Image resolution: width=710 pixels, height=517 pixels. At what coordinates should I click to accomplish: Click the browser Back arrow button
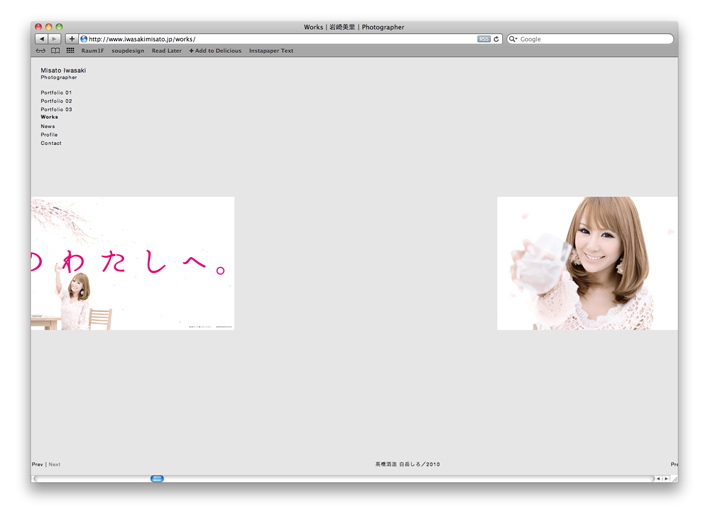[x=41, y=39]
